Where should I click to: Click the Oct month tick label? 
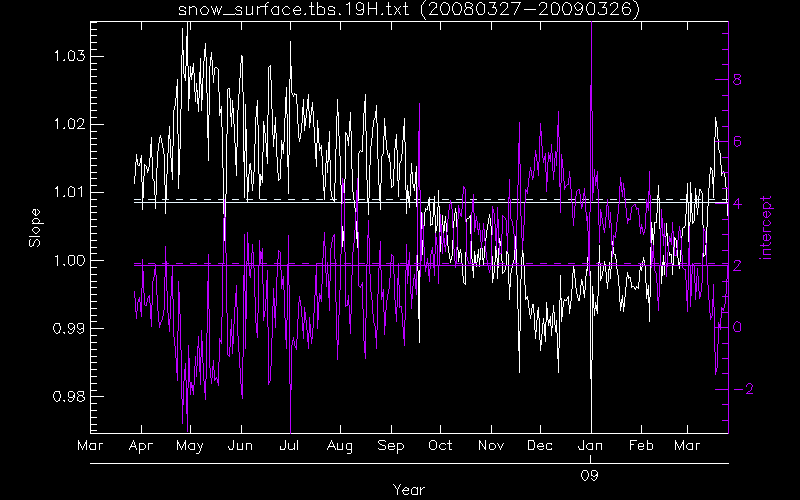point(440,445)
